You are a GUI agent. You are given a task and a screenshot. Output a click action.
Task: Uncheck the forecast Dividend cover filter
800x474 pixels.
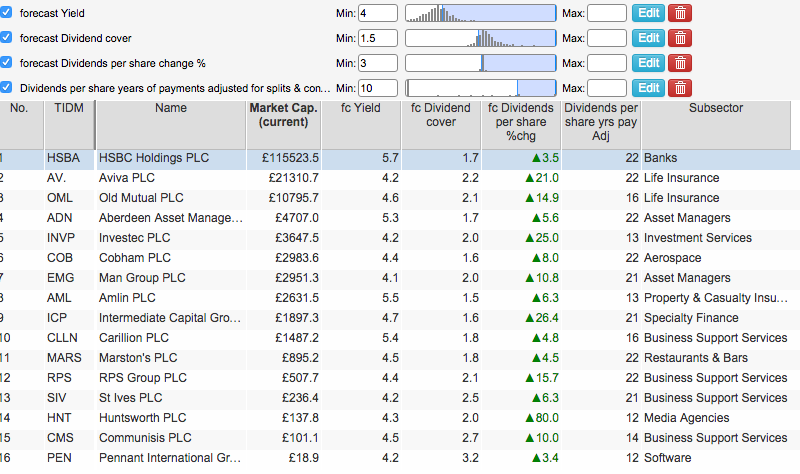(x=6, y=37)
